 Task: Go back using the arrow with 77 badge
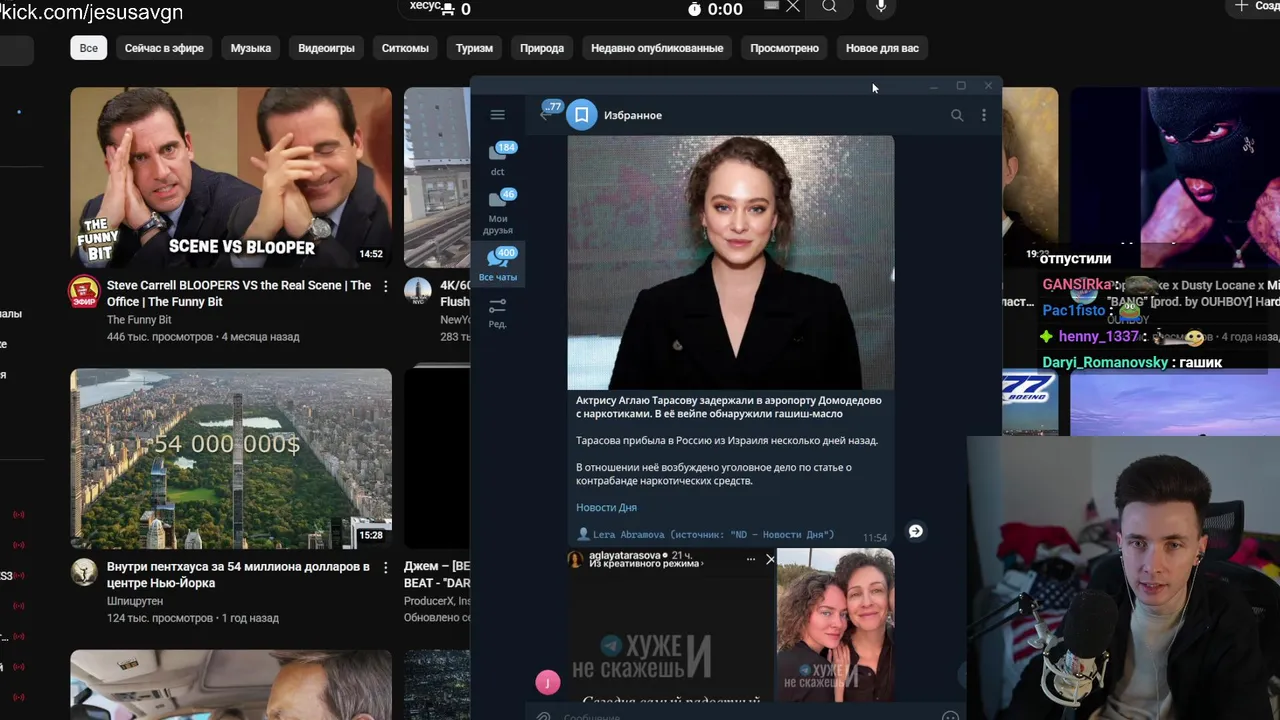tap(548, 113)
